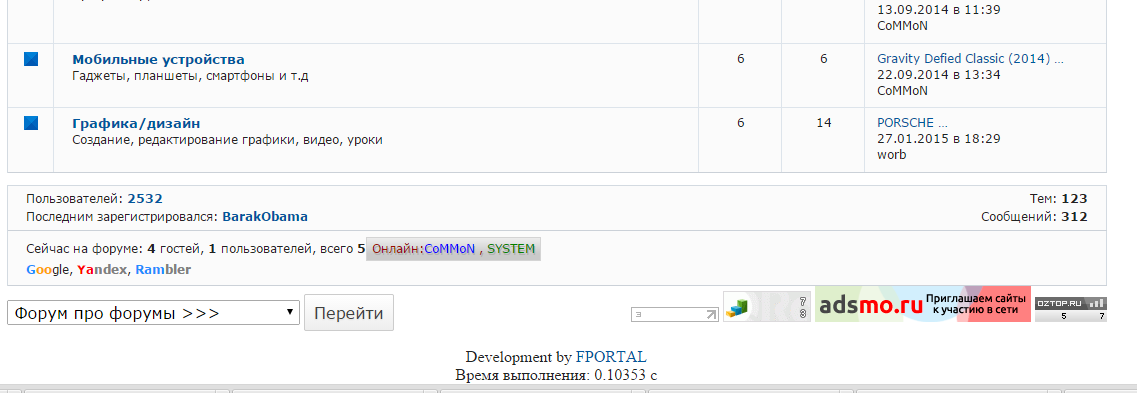Click the OZTOP.RU rating counter
Screen dimensions: 1137x393
[x=1070, y=309]
